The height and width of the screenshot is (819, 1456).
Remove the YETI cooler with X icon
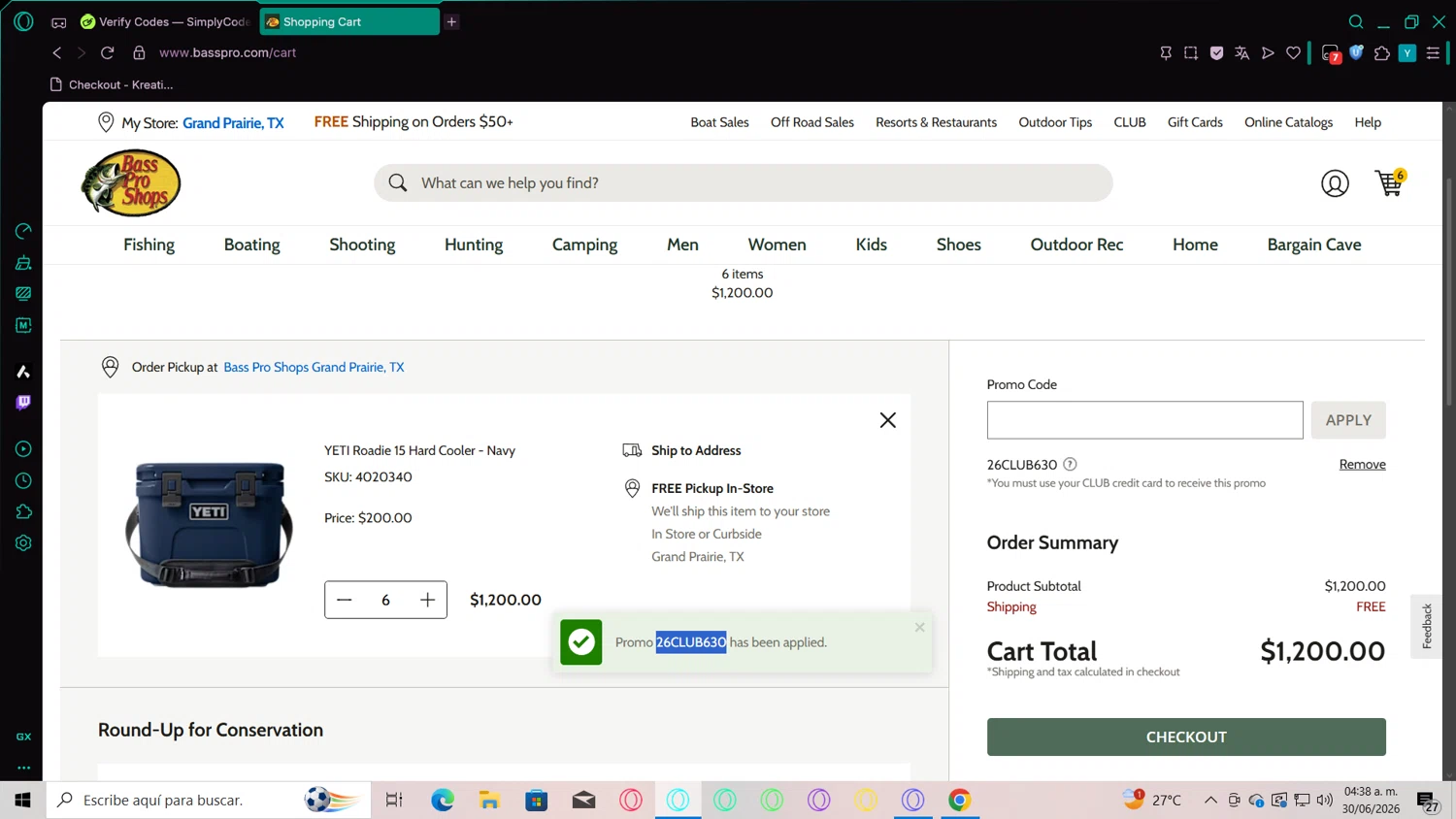click(887, 420)
